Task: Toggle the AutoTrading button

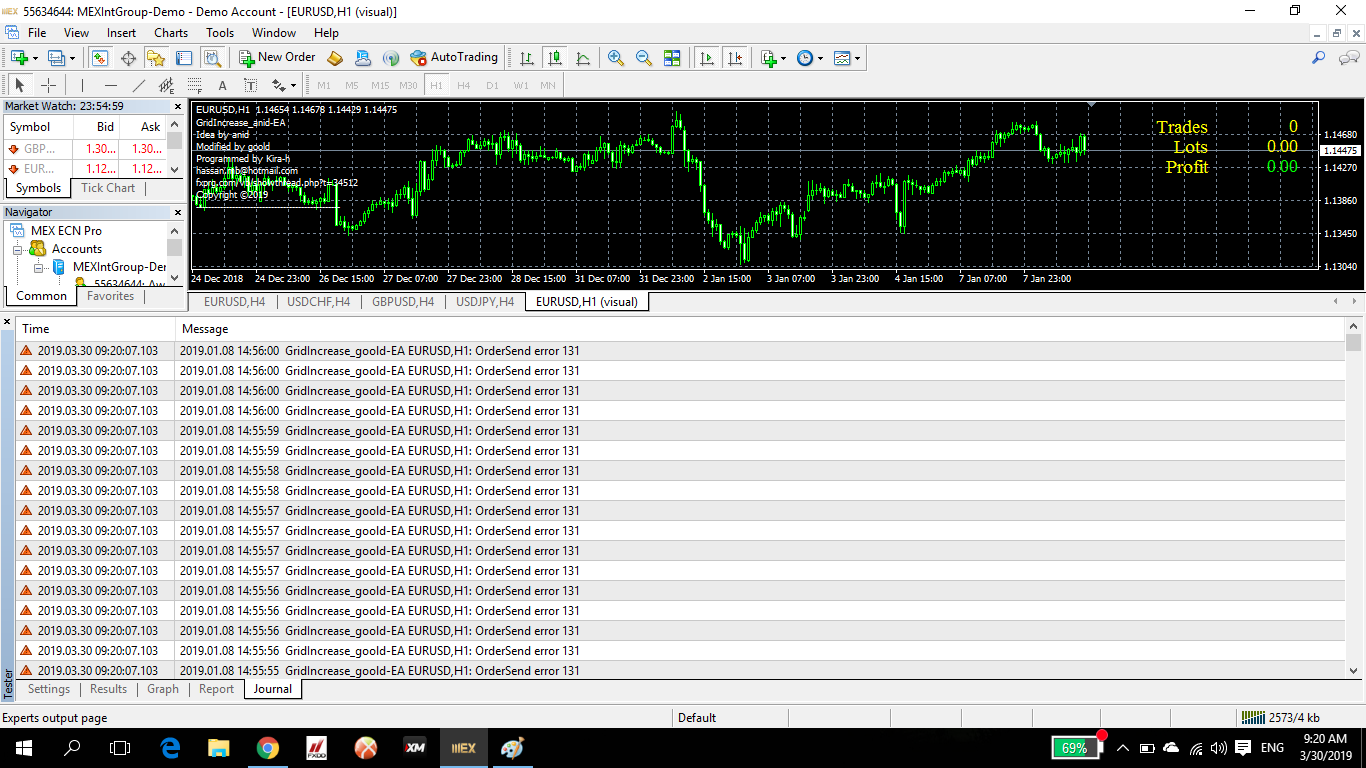Action: tap(454, 58)
